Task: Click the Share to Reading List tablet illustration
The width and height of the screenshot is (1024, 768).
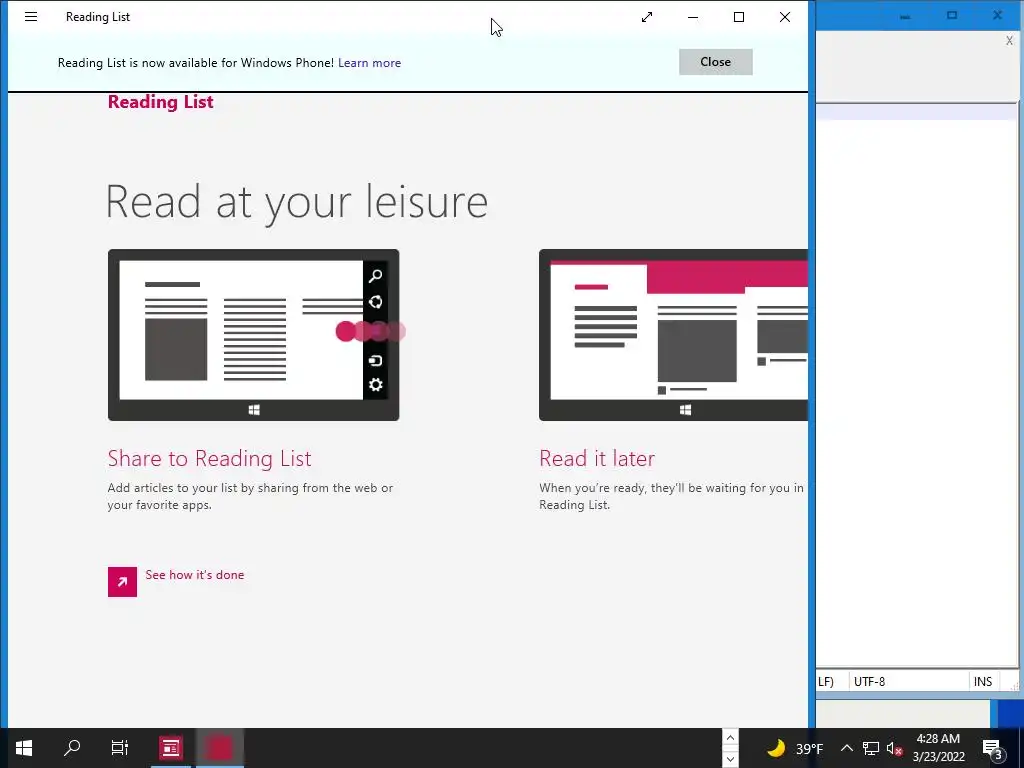Action: (x=253, y=335)
